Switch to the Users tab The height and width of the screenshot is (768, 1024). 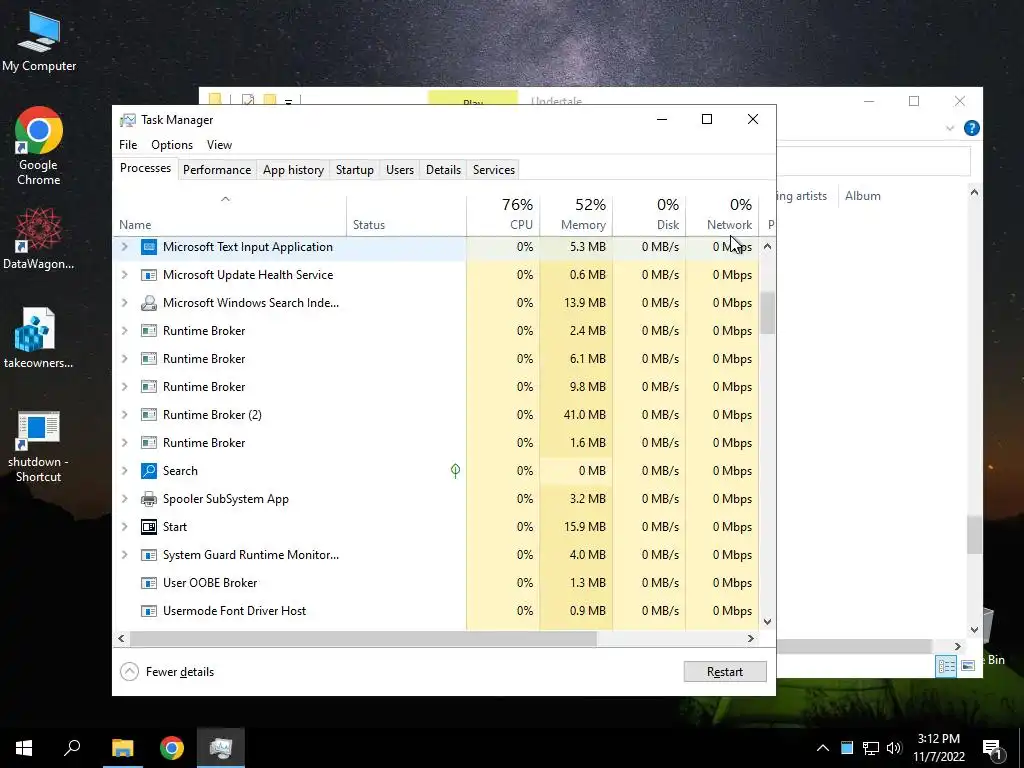tap(400, 170)
